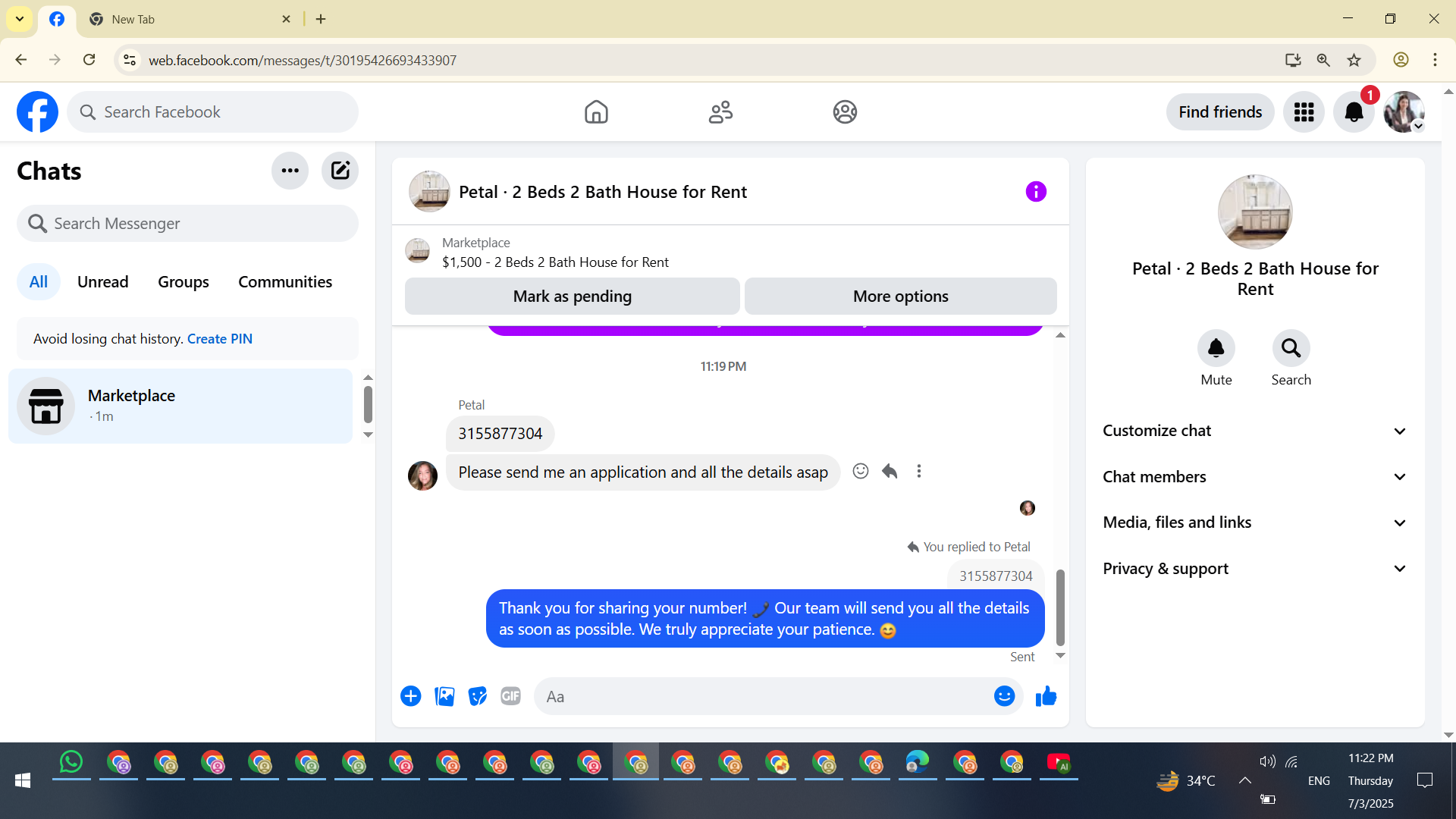This screenshot has height=819, width=1456.
Task: Click the Create PIN link
Action: [220, 339]
